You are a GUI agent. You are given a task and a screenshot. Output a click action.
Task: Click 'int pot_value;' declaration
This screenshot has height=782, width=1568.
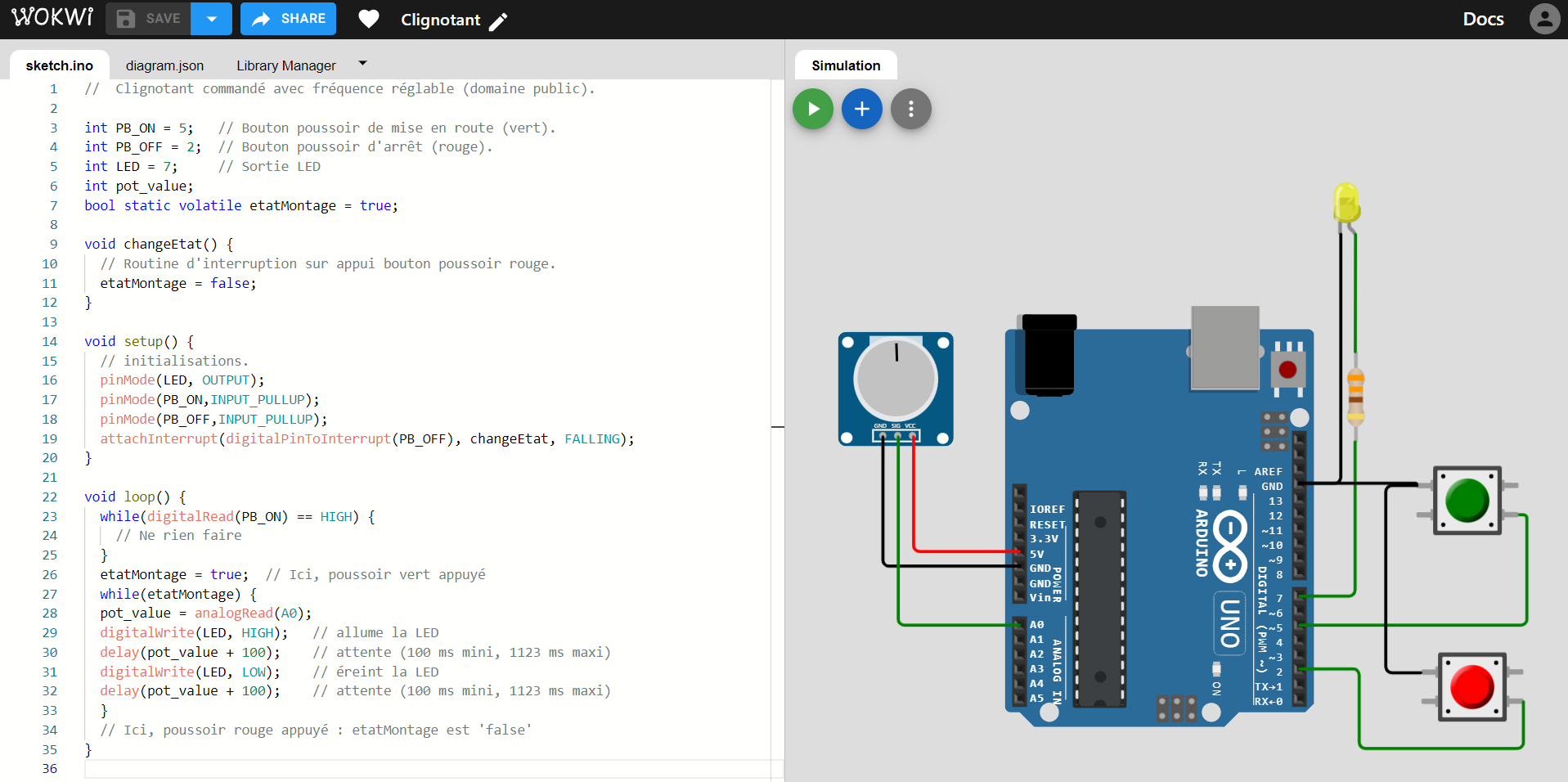coord(139,186)
